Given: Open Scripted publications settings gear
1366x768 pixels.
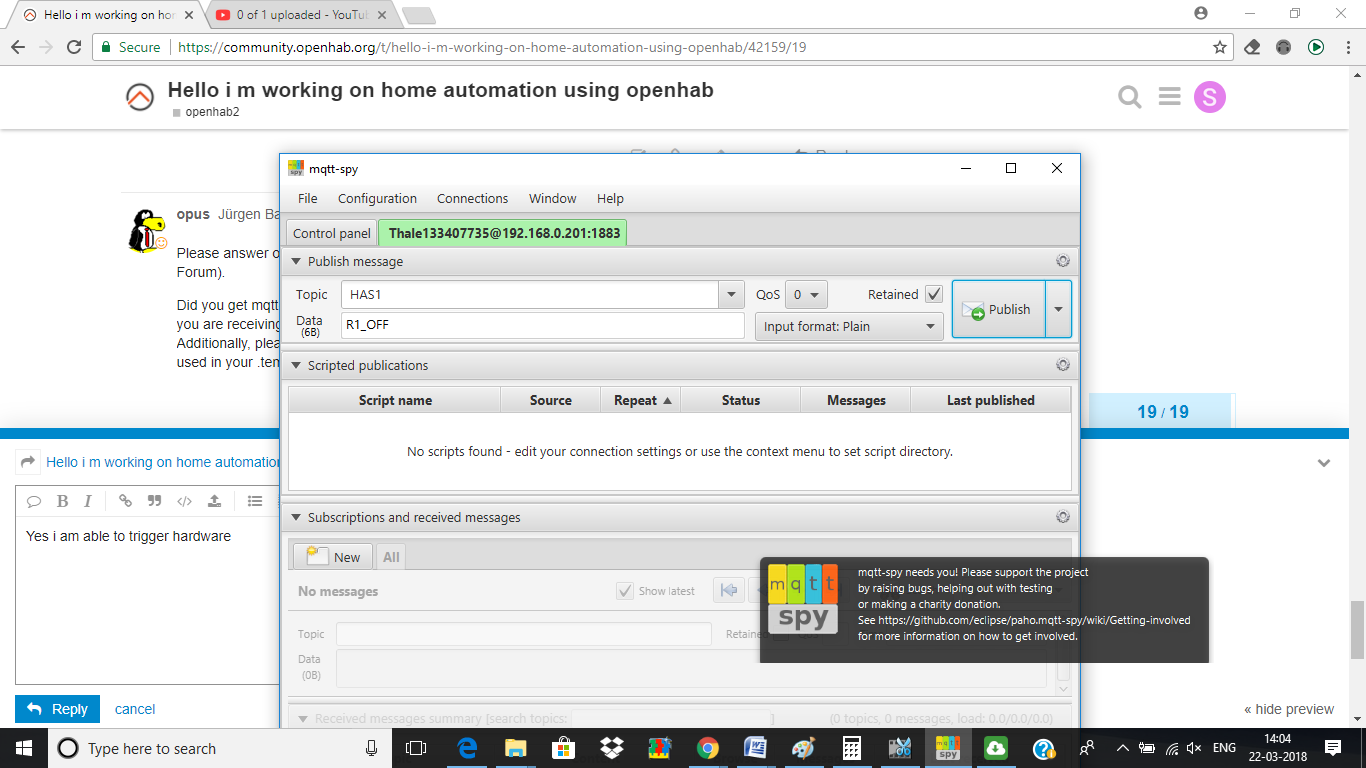Looking at the screenshot, I should pyautogui.click(x=1062, y=365).
